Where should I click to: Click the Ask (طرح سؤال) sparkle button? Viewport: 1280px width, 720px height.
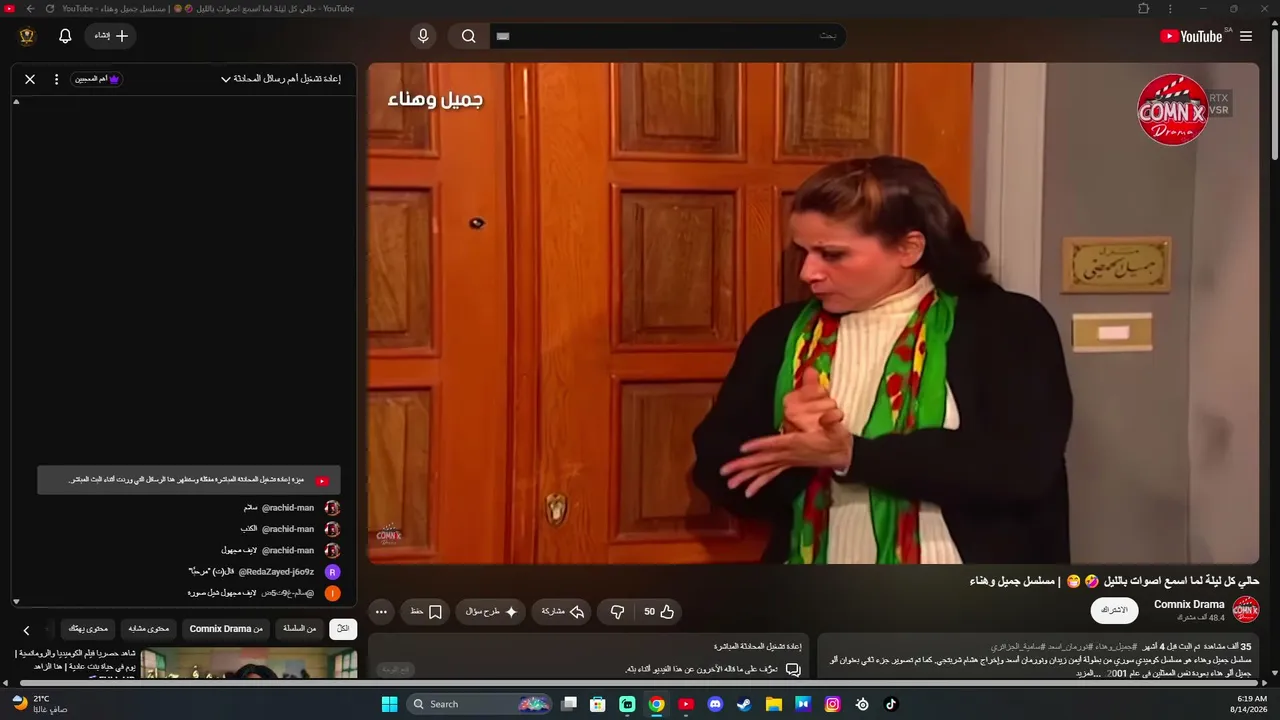tap(491, 612)
